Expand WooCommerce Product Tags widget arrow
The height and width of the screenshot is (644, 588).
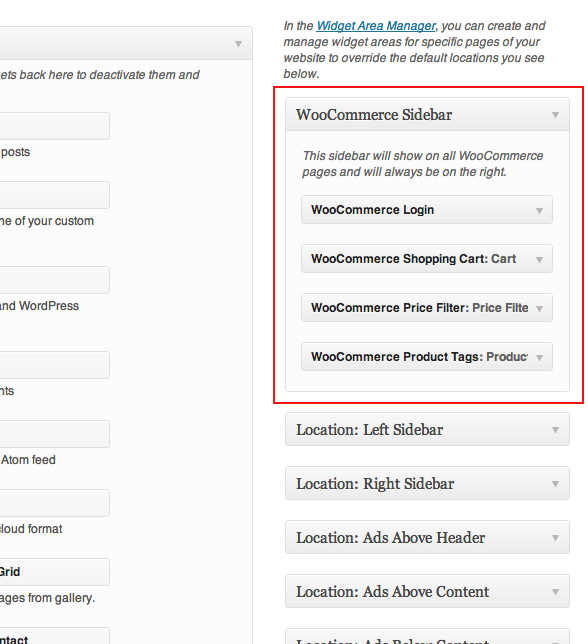pyautogui.click(x=539, y=358)
